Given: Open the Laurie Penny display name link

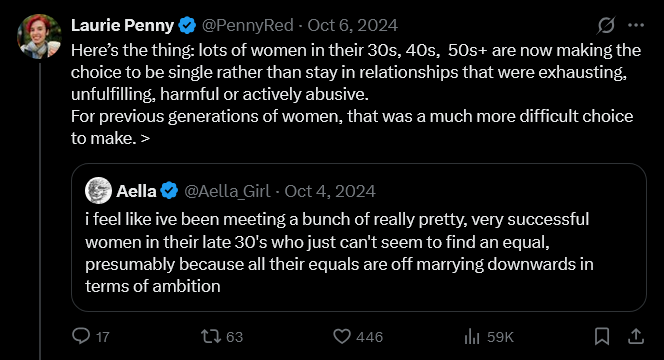Looking at the screenshot, I should click(x=122, y=25).
